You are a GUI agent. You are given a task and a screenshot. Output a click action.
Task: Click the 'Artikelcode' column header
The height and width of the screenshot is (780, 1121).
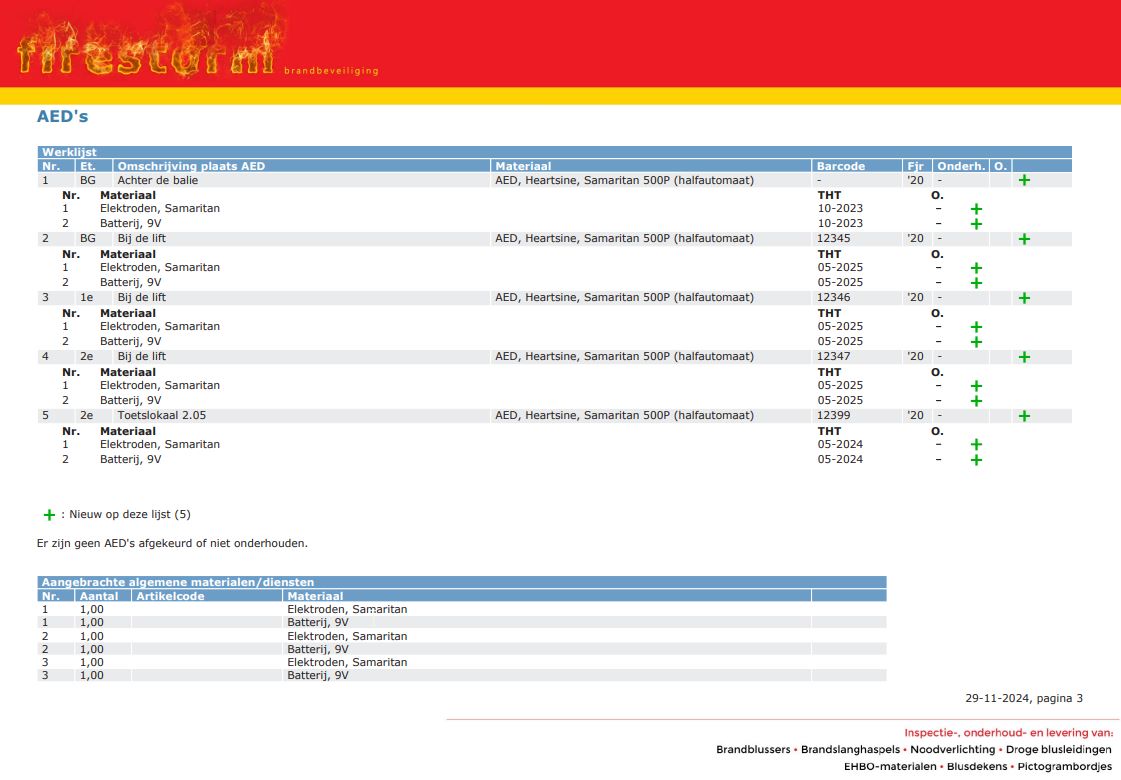point(170,596)
